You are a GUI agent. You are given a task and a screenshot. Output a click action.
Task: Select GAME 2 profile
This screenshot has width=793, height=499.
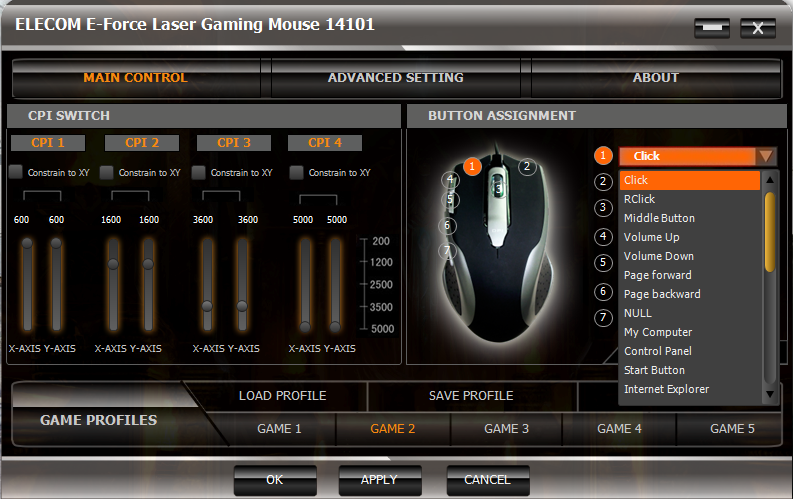[x=392, y=429]
